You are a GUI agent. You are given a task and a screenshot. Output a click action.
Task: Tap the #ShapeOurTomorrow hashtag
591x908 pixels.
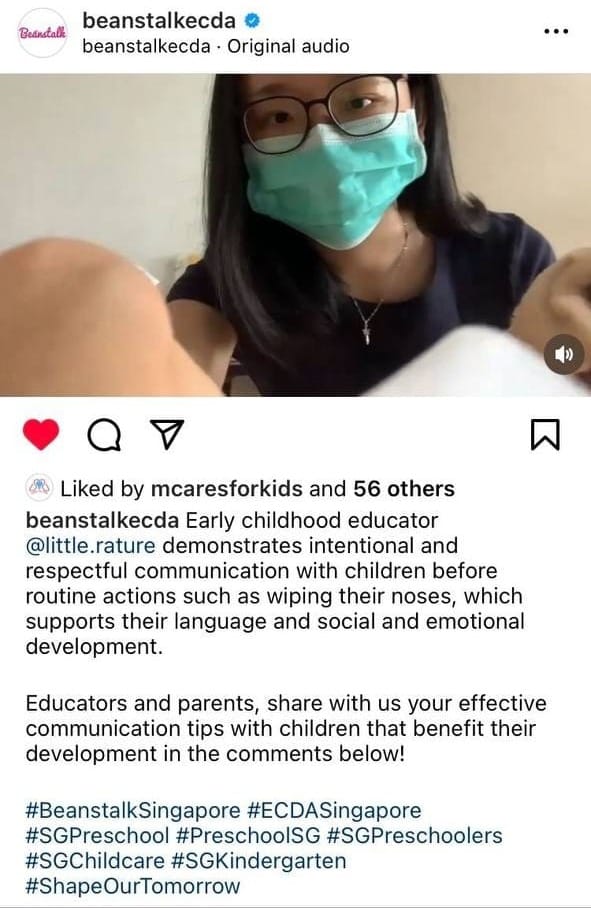(133, 887)
